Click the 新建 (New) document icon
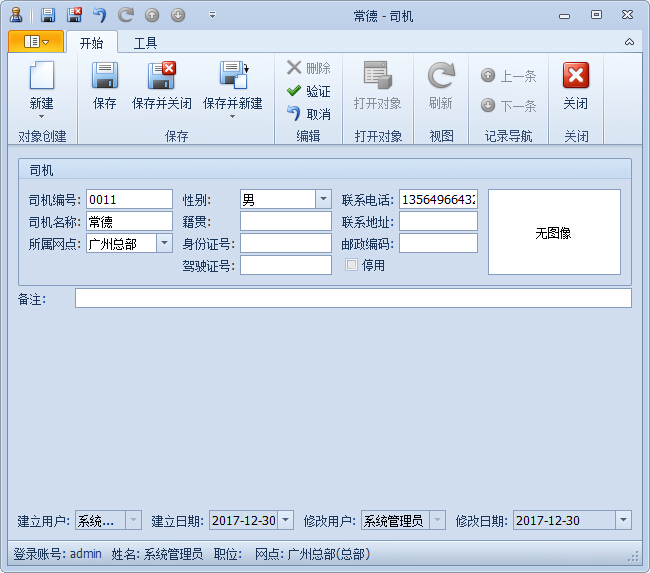Screen dimensions: 650x573 pos(41,76)
